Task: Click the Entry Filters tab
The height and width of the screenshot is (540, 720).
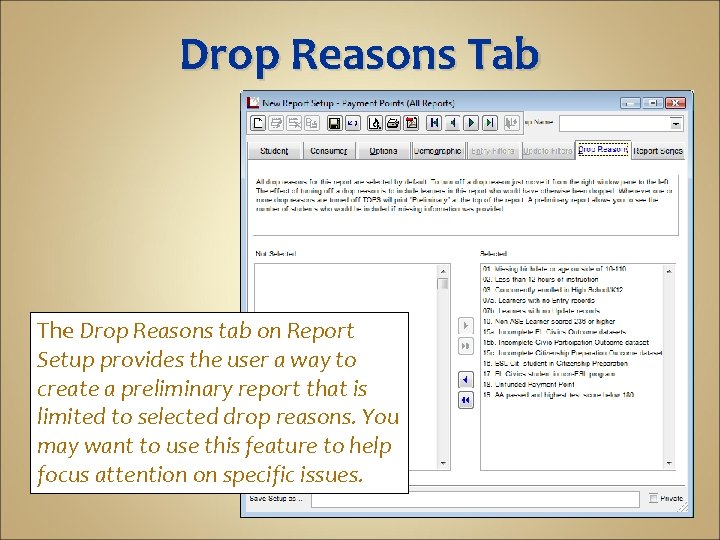Action: pyautogui.click(x=493, y=151)
